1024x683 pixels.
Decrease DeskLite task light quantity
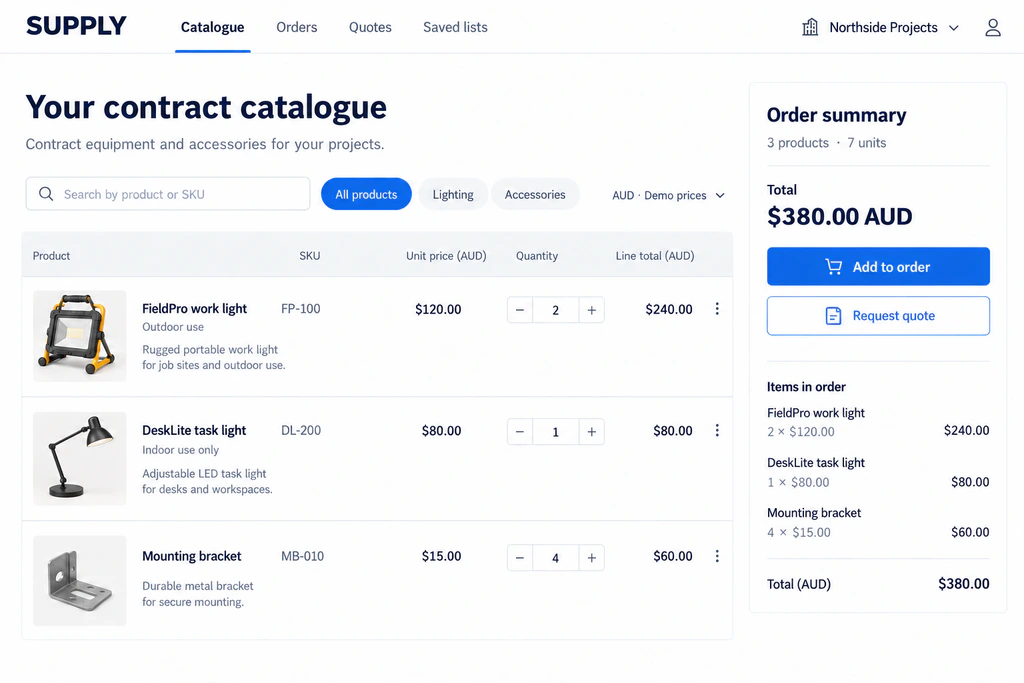[520, 432]
